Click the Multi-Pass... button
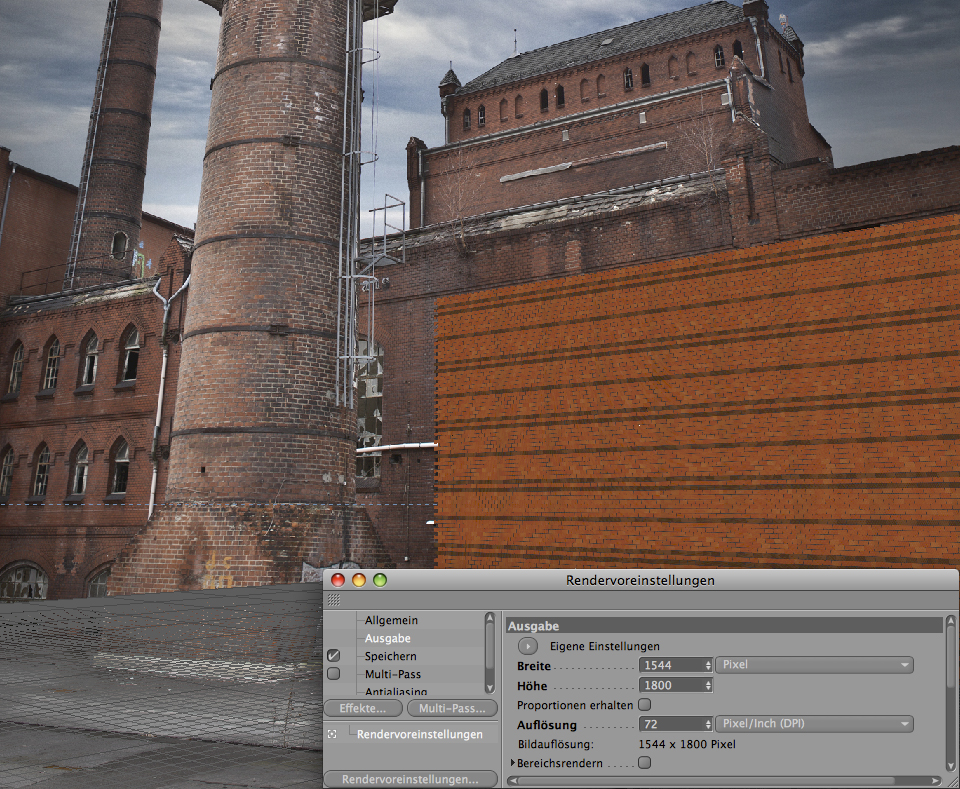Screen dimensions: 960x789 coord(452,708)
